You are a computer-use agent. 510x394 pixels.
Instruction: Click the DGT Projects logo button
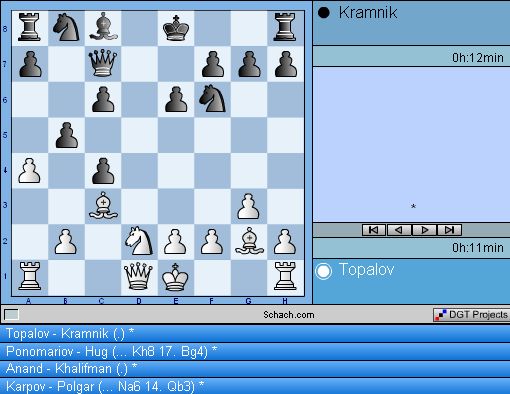point(471,314)
